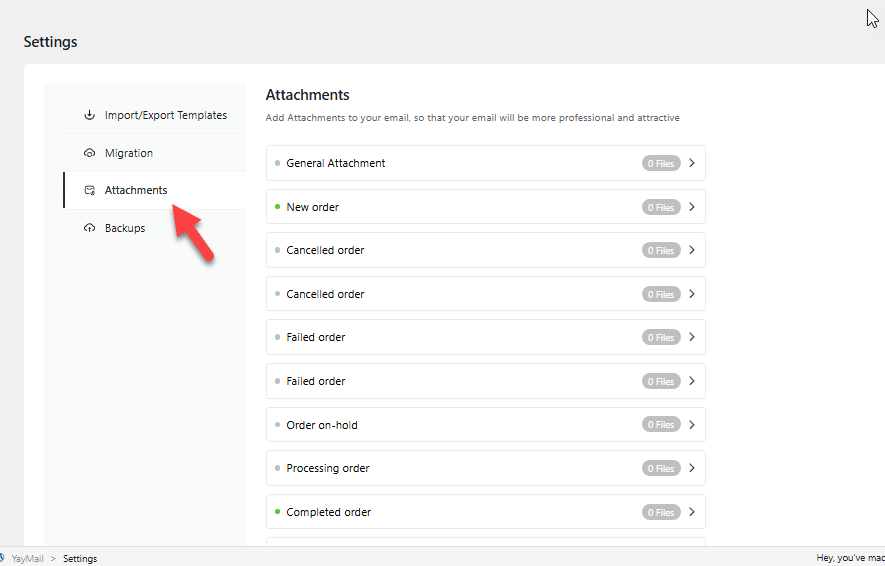Open the Migration text label in sidebar
This screenshot has height=566, width=885.
[129, 153]
